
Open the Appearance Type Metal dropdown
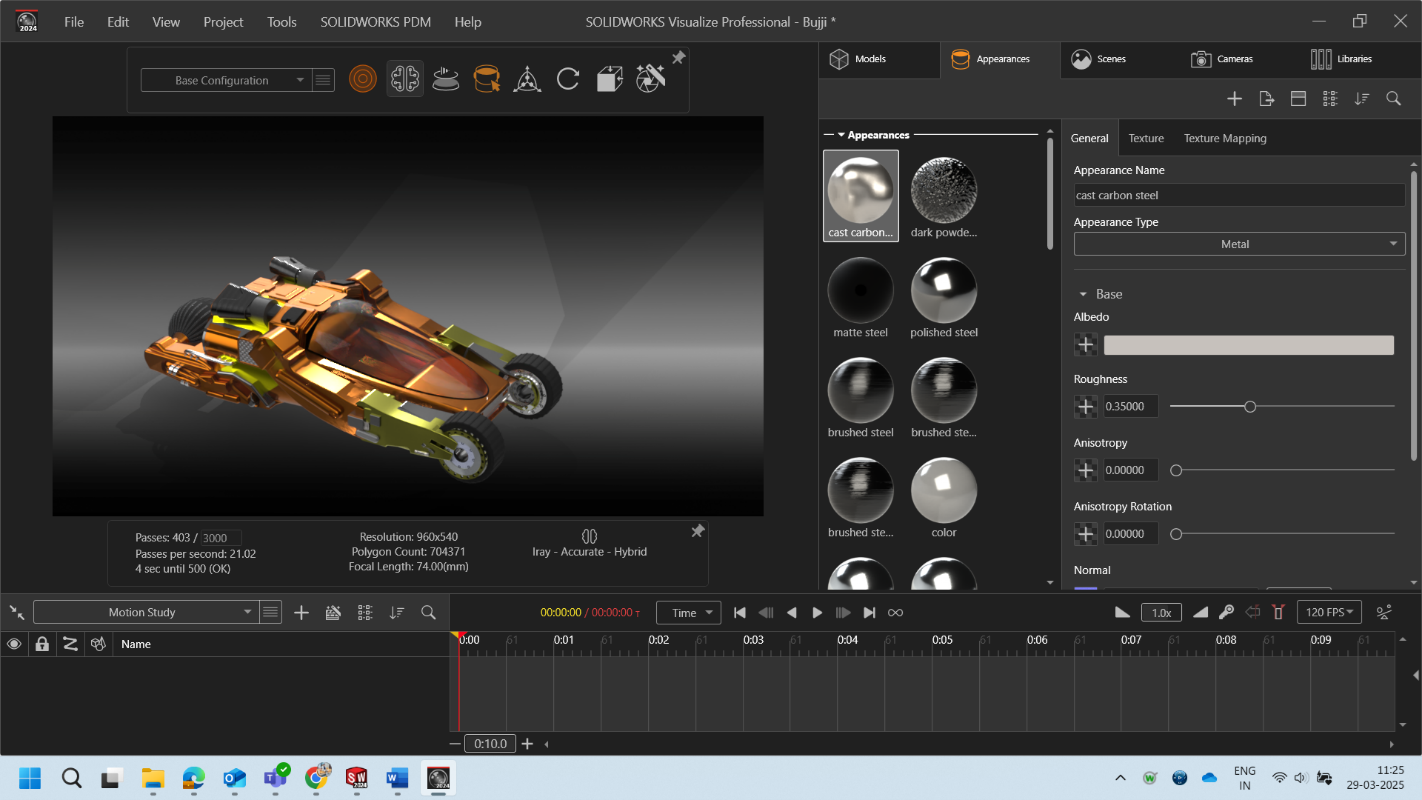click(1239, 244)
